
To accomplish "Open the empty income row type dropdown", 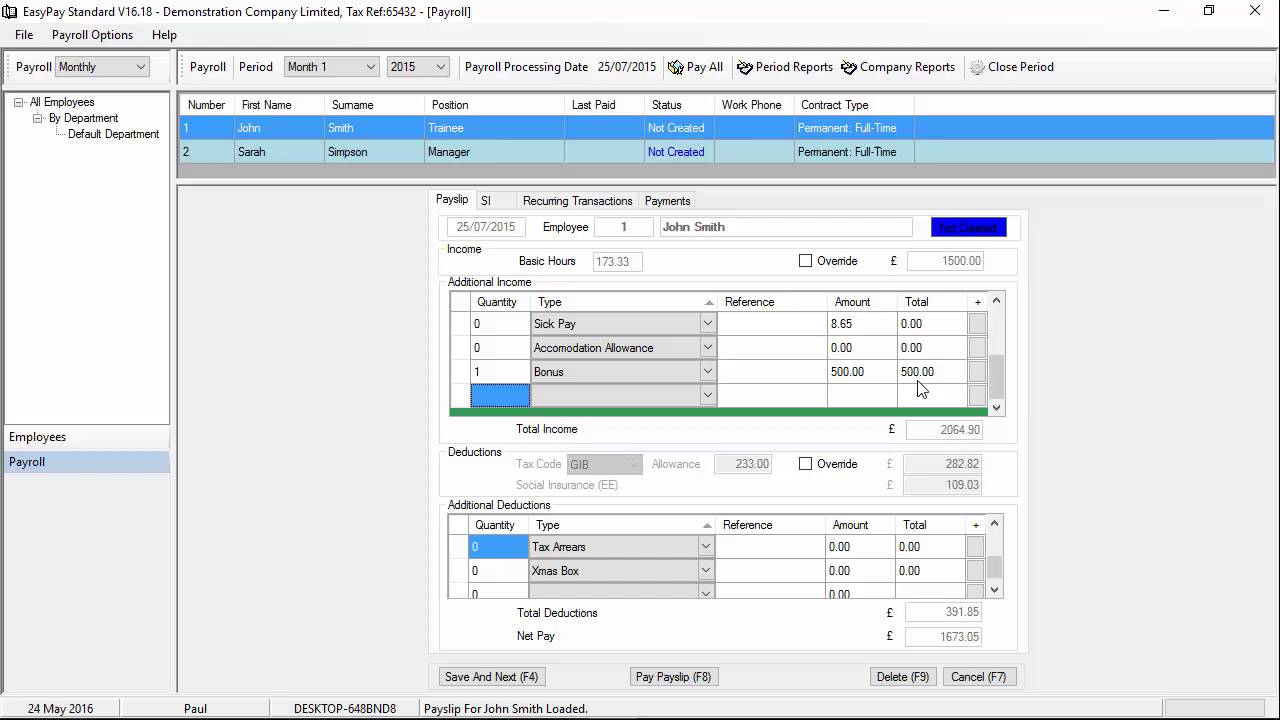I will point(707,396).
